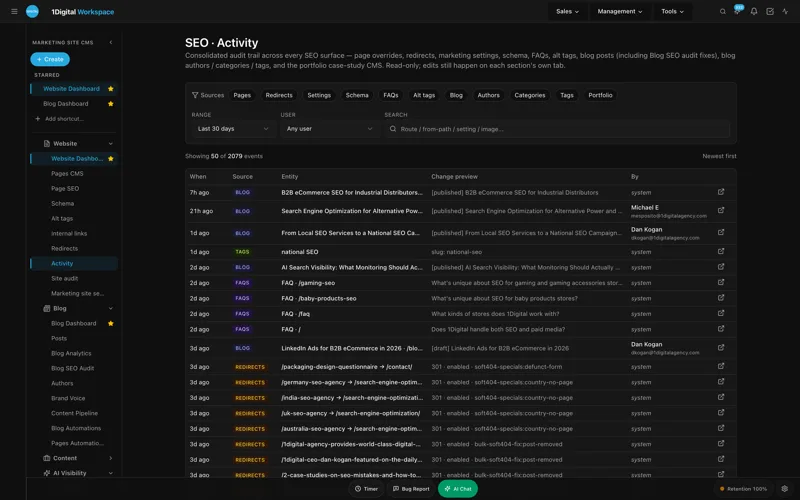This screenshot has width=800, height=500.
Task: Filter sources by Pages
Action: point(242,95)
